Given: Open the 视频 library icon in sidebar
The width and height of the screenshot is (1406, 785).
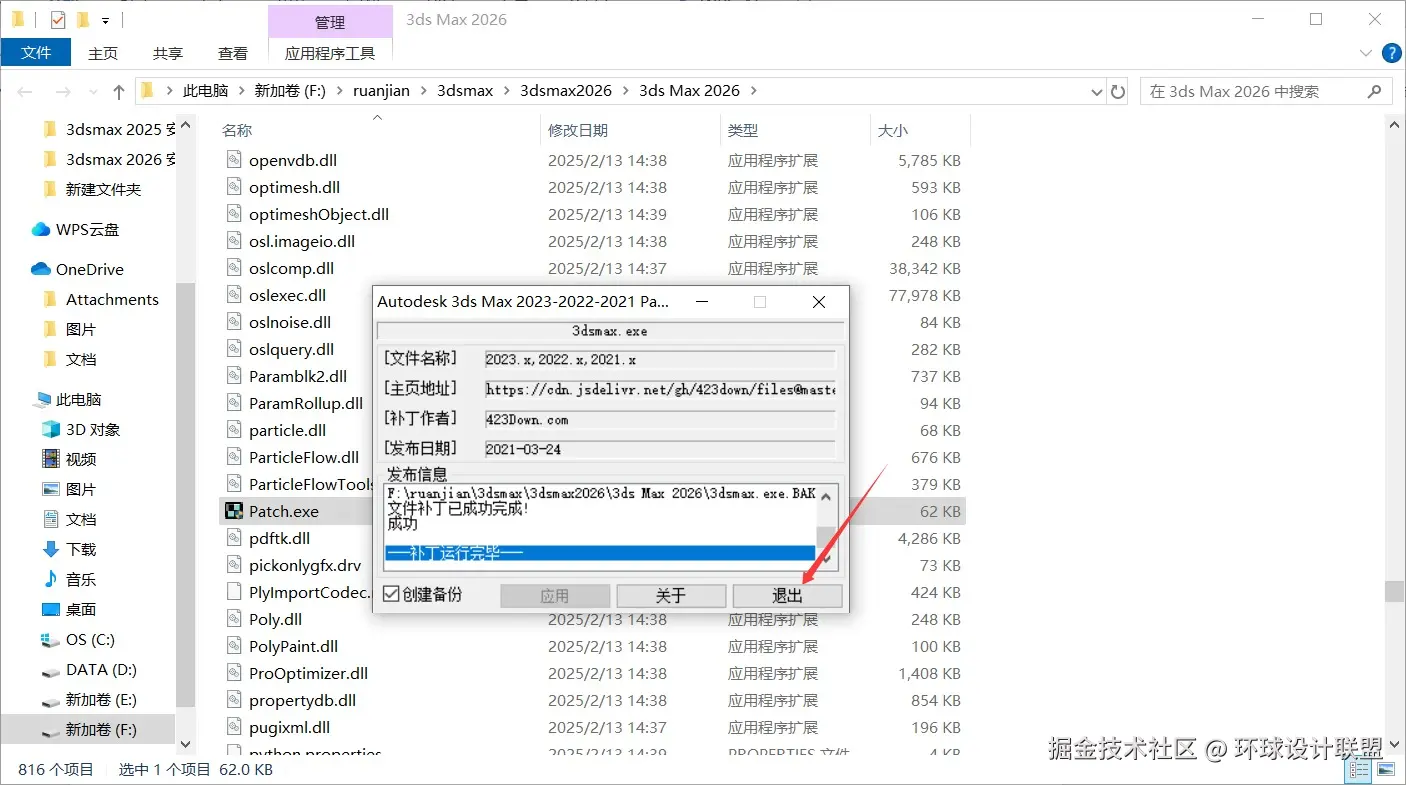Looking at the screenshot, I should [51, 459].
